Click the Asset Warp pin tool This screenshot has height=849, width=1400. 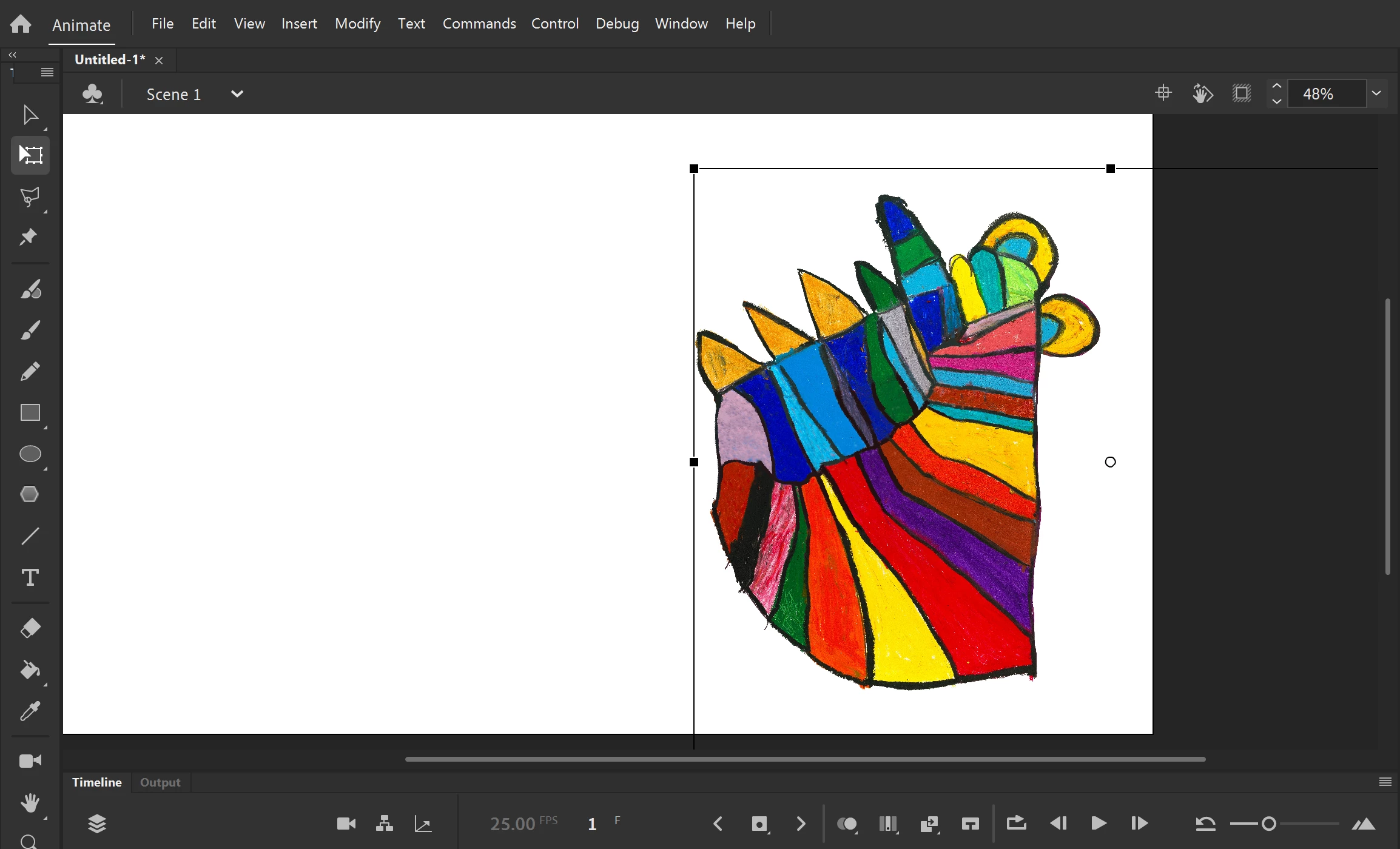pyautogui.click(x=29, y=237)
